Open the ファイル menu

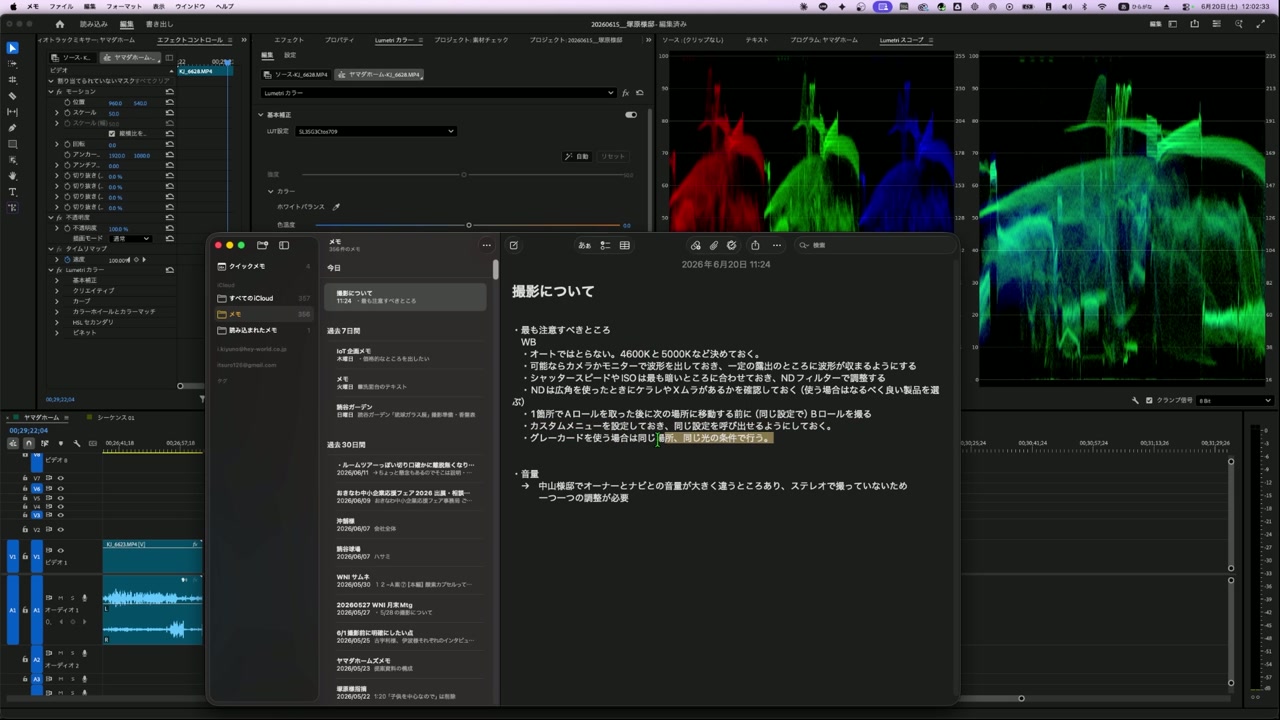coord(62,6)
